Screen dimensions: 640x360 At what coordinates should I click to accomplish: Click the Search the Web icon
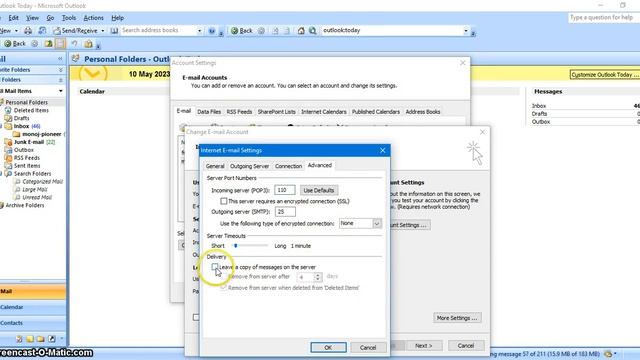(x=313, y=31)
